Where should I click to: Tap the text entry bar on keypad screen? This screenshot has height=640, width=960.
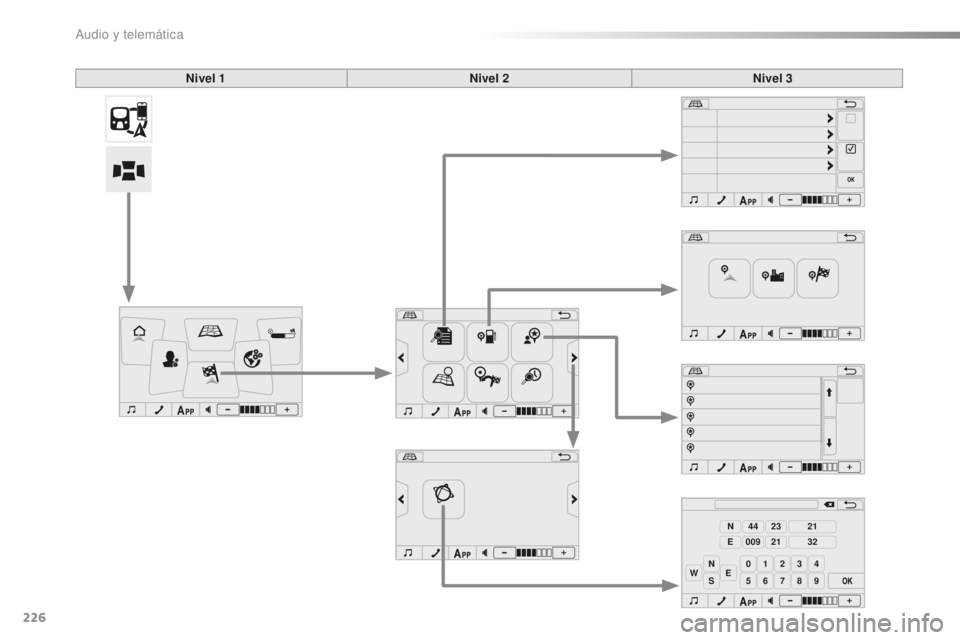766,505
